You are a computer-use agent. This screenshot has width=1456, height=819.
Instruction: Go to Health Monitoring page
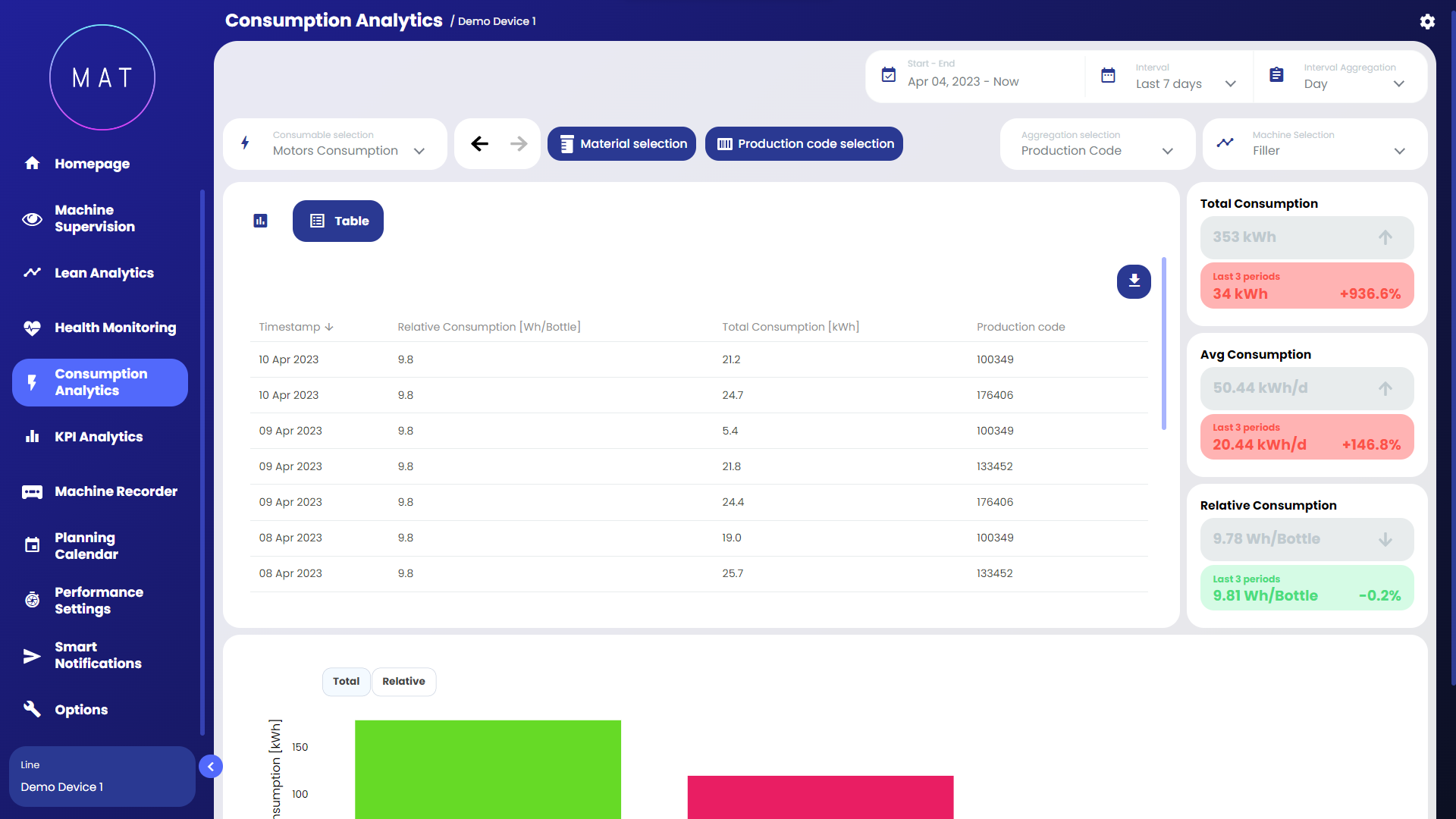[x=115, y=328]
